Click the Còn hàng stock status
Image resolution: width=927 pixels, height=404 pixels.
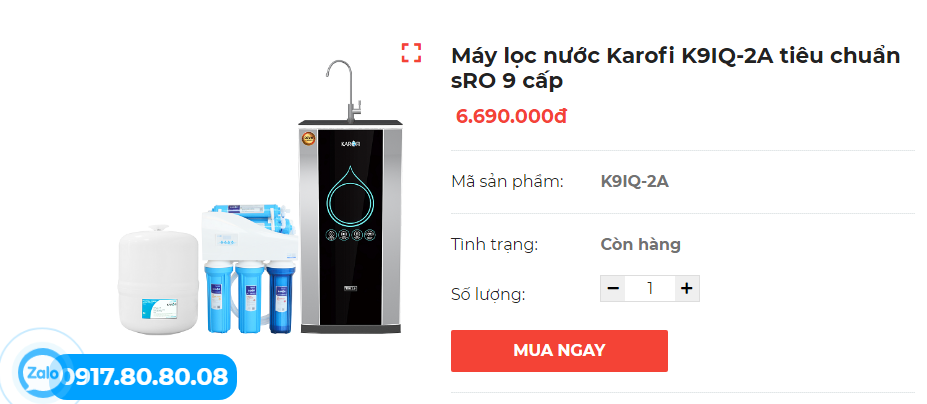(640, 244)
